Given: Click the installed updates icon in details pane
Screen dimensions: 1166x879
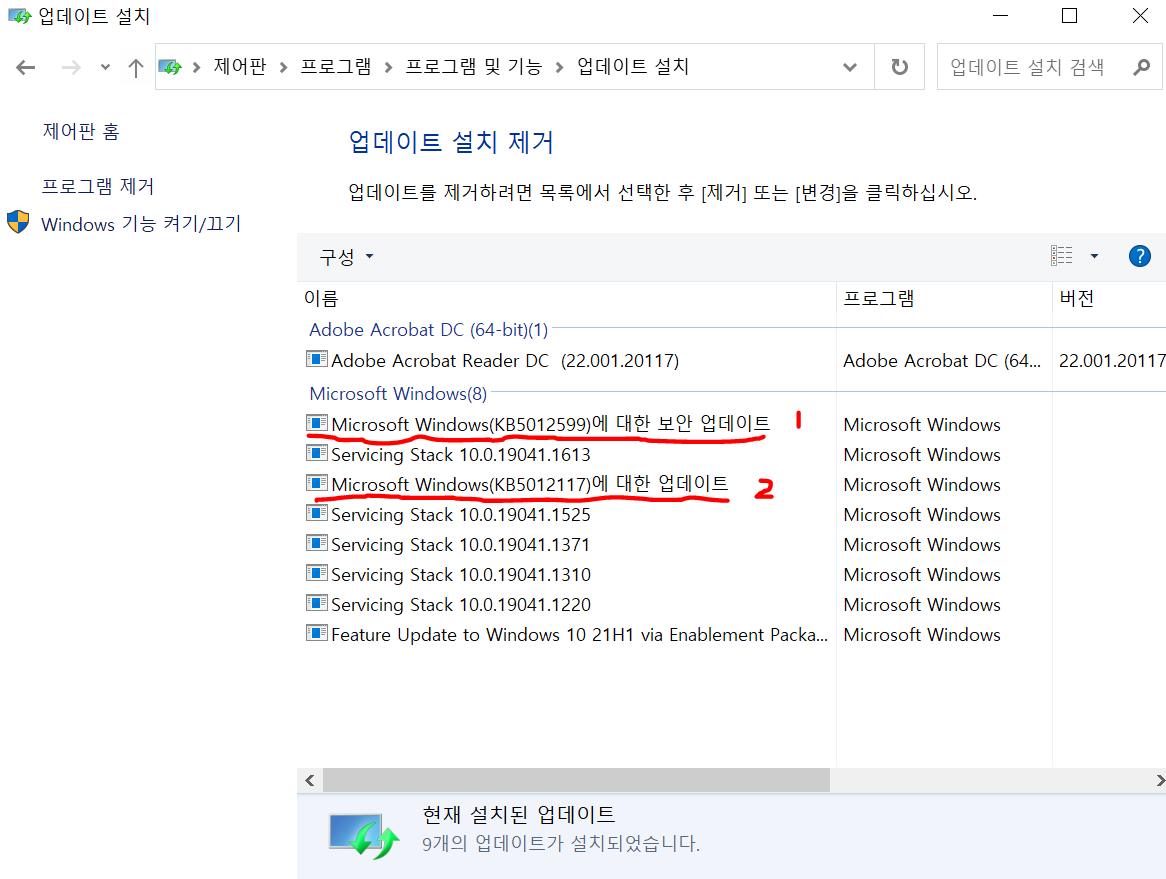Looking at the screenshot, I should coord(364,837).
